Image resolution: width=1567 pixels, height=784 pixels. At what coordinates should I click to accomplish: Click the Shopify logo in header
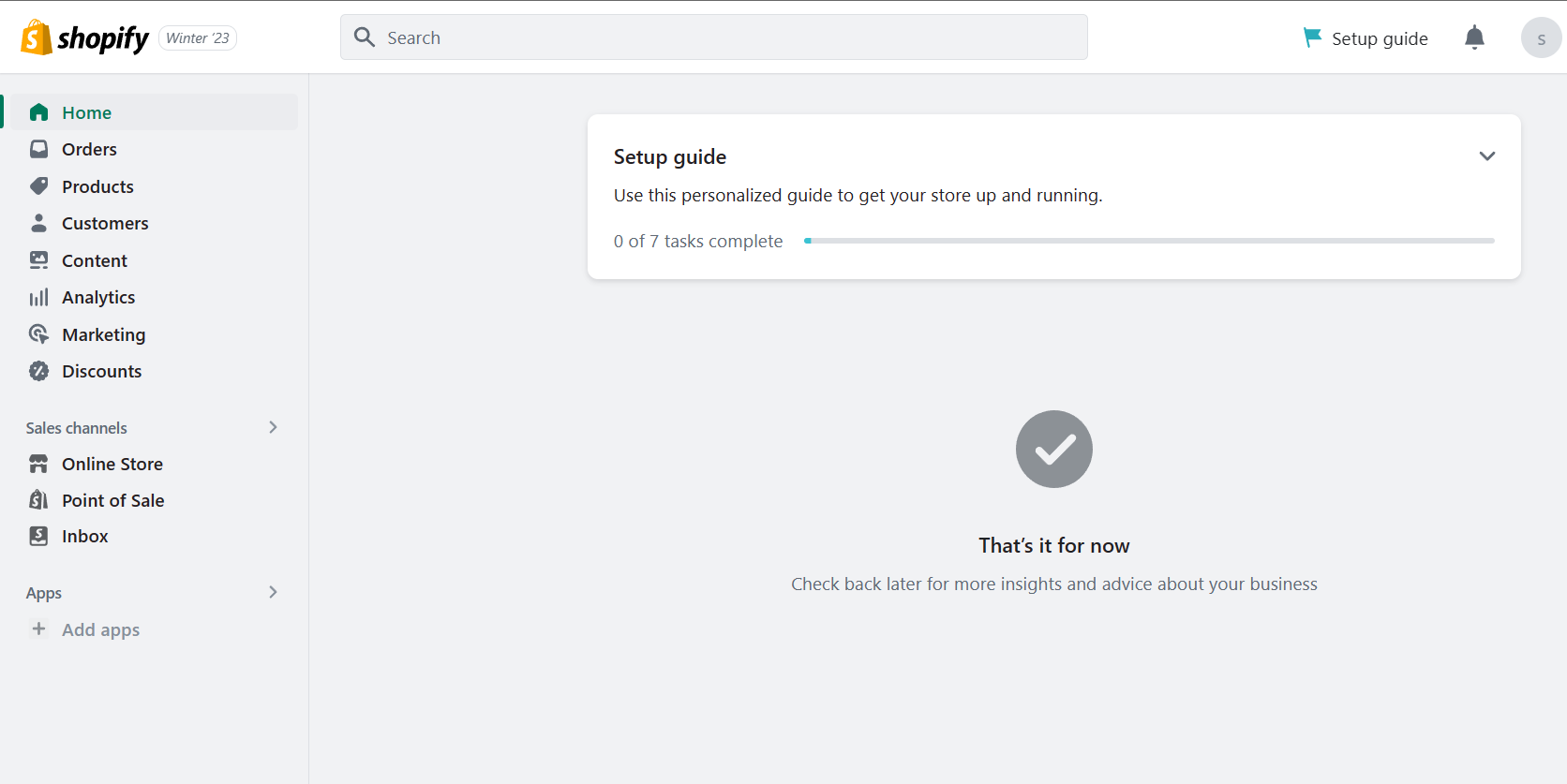point(84,37)
